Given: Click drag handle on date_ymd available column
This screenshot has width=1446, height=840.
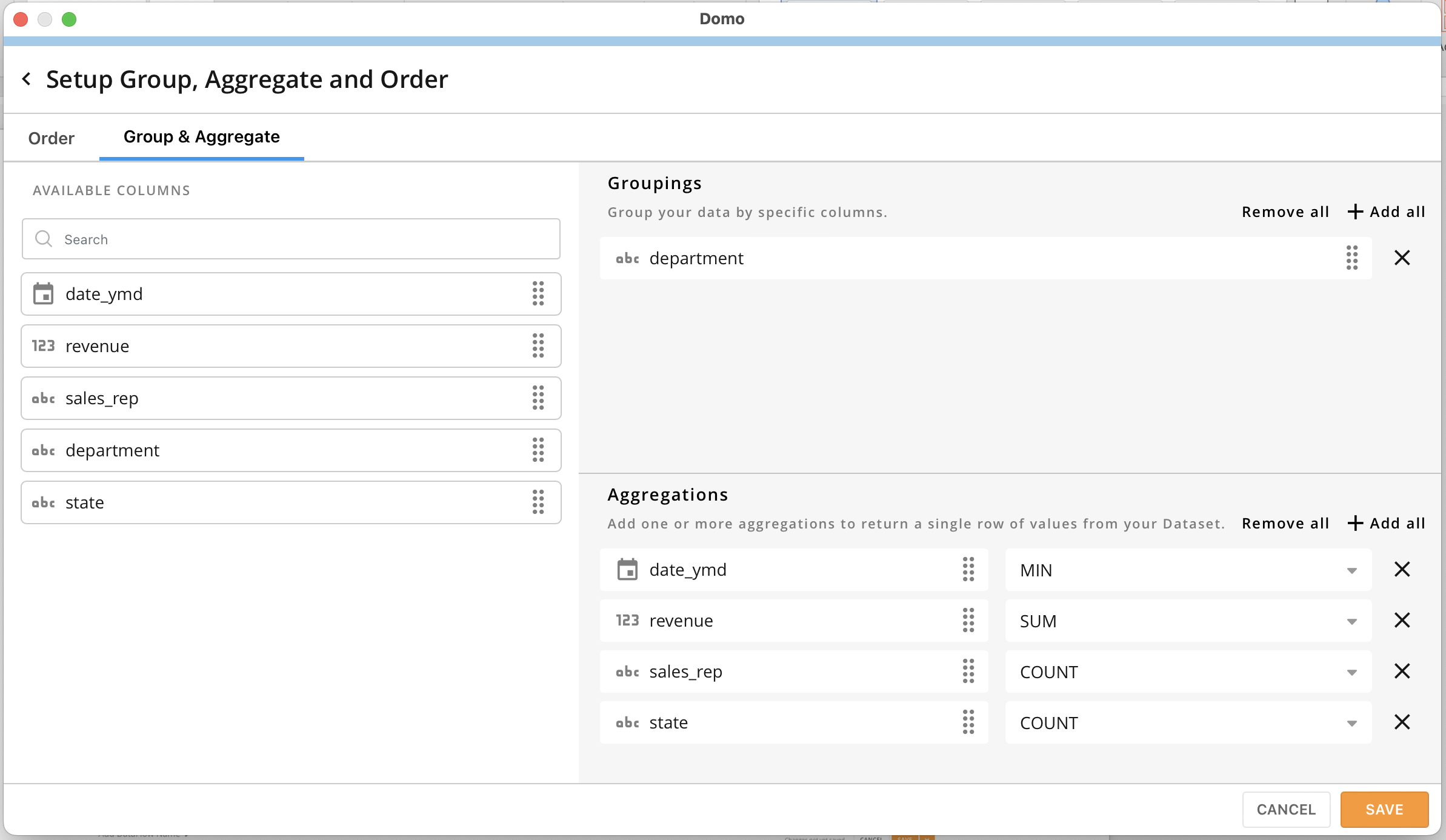Looking at the screenshot, I should pyautogui.click(x=538, y=294).
